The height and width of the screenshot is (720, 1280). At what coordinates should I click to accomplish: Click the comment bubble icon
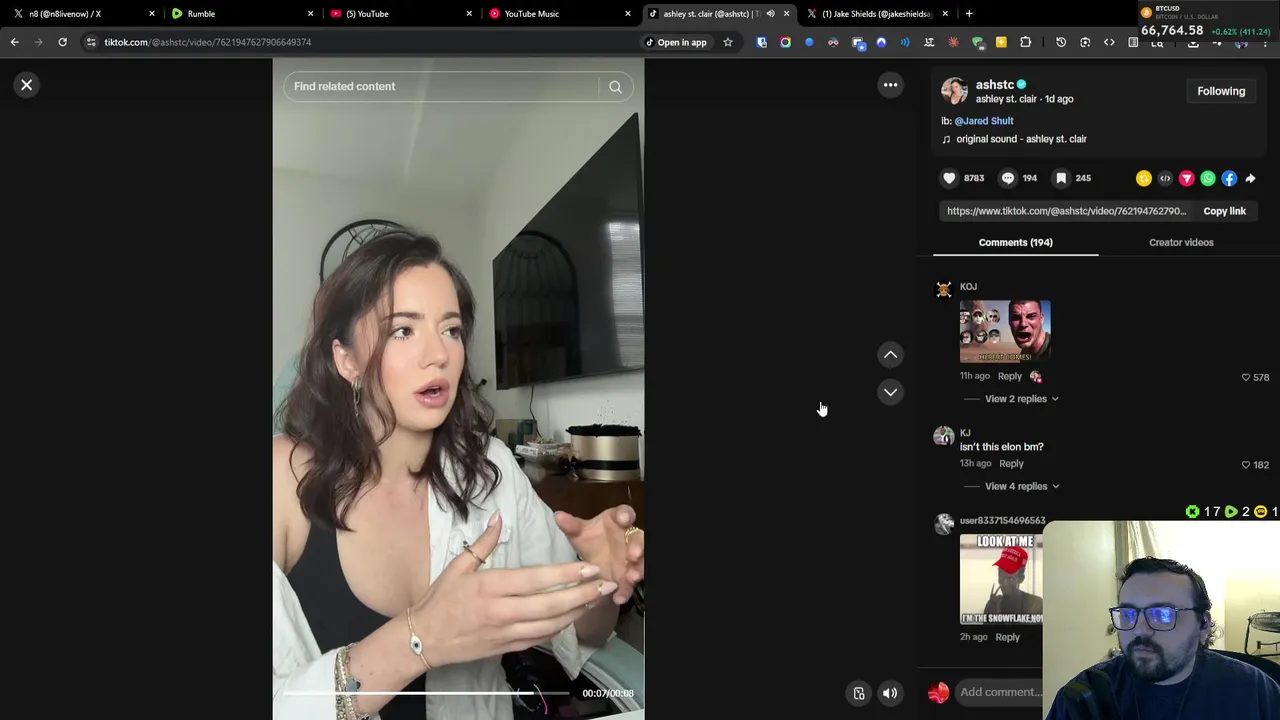[1008, 178]
